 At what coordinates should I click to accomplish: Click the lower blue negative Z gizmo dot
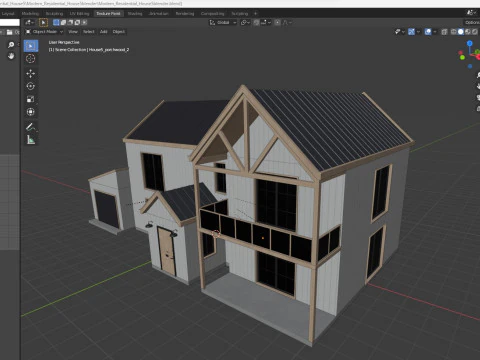[x=470, y=66]
